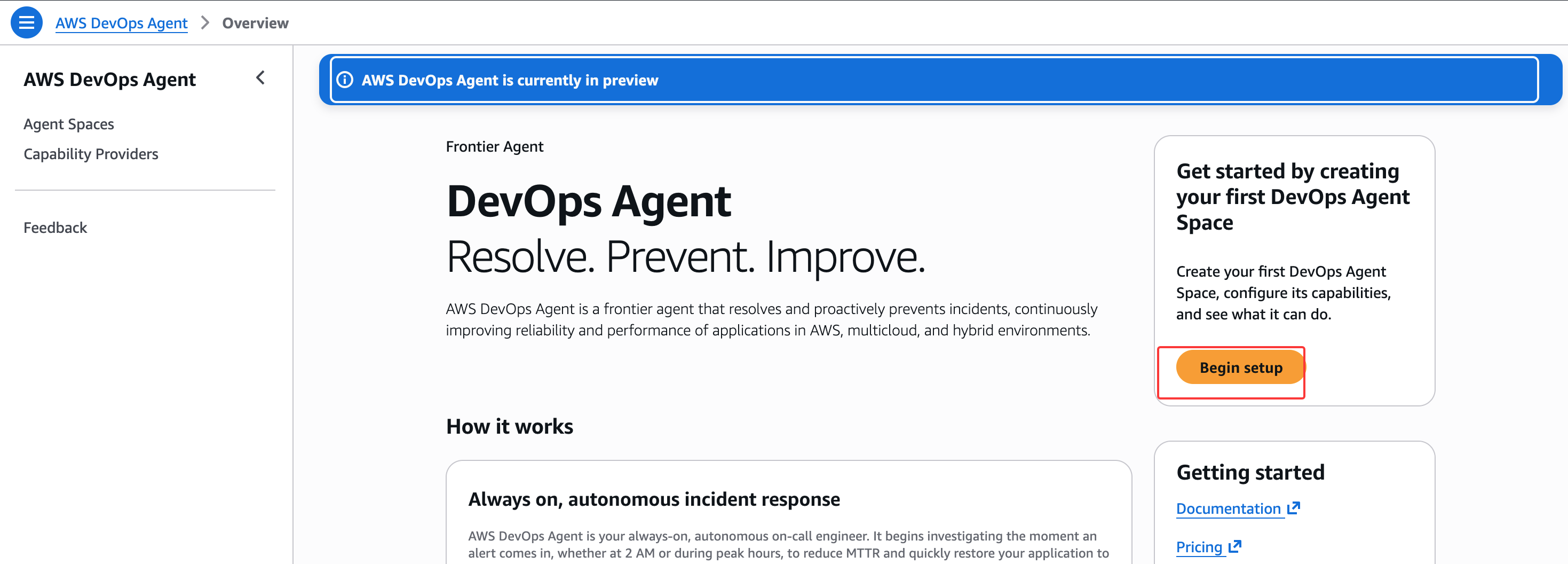1568x564 pixels.
Task: Click the Getting started panel heading
Action: [x=1250, y=472]
